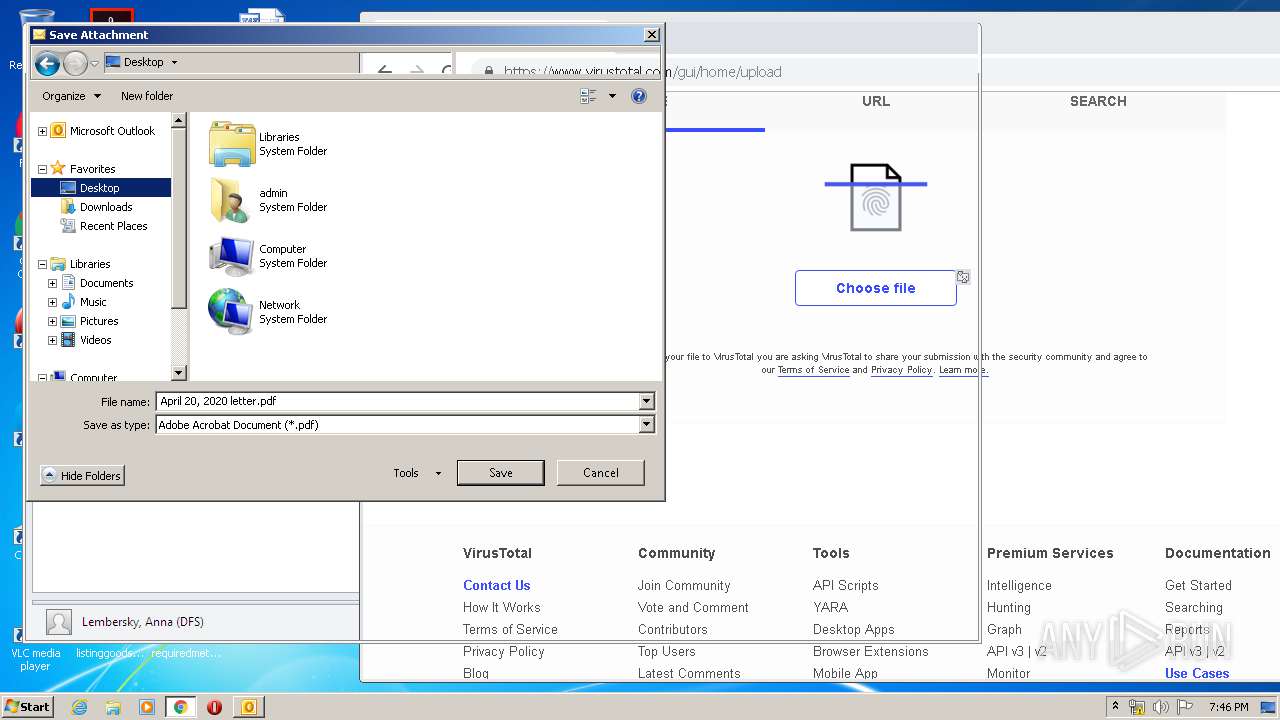The height and width of the screenshot is (720, 1280).
Task: Open Internet Explorer from taskbar
Action: (x=79, y=707)
